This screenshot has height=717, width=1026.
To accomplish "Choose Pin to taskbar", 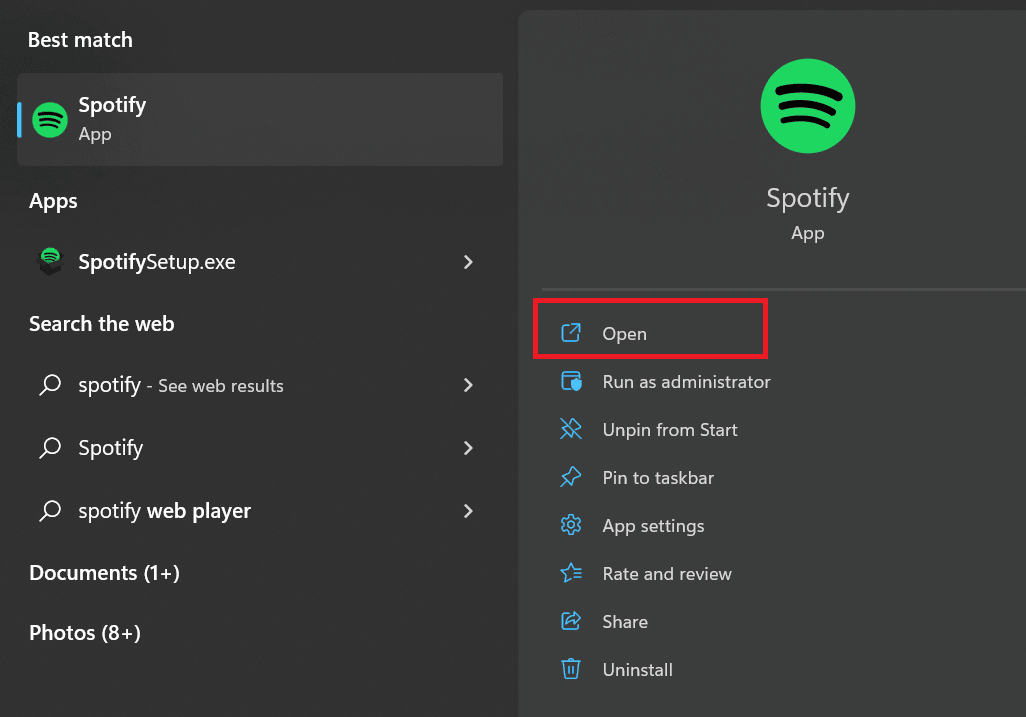I will (x=658, y=478).
